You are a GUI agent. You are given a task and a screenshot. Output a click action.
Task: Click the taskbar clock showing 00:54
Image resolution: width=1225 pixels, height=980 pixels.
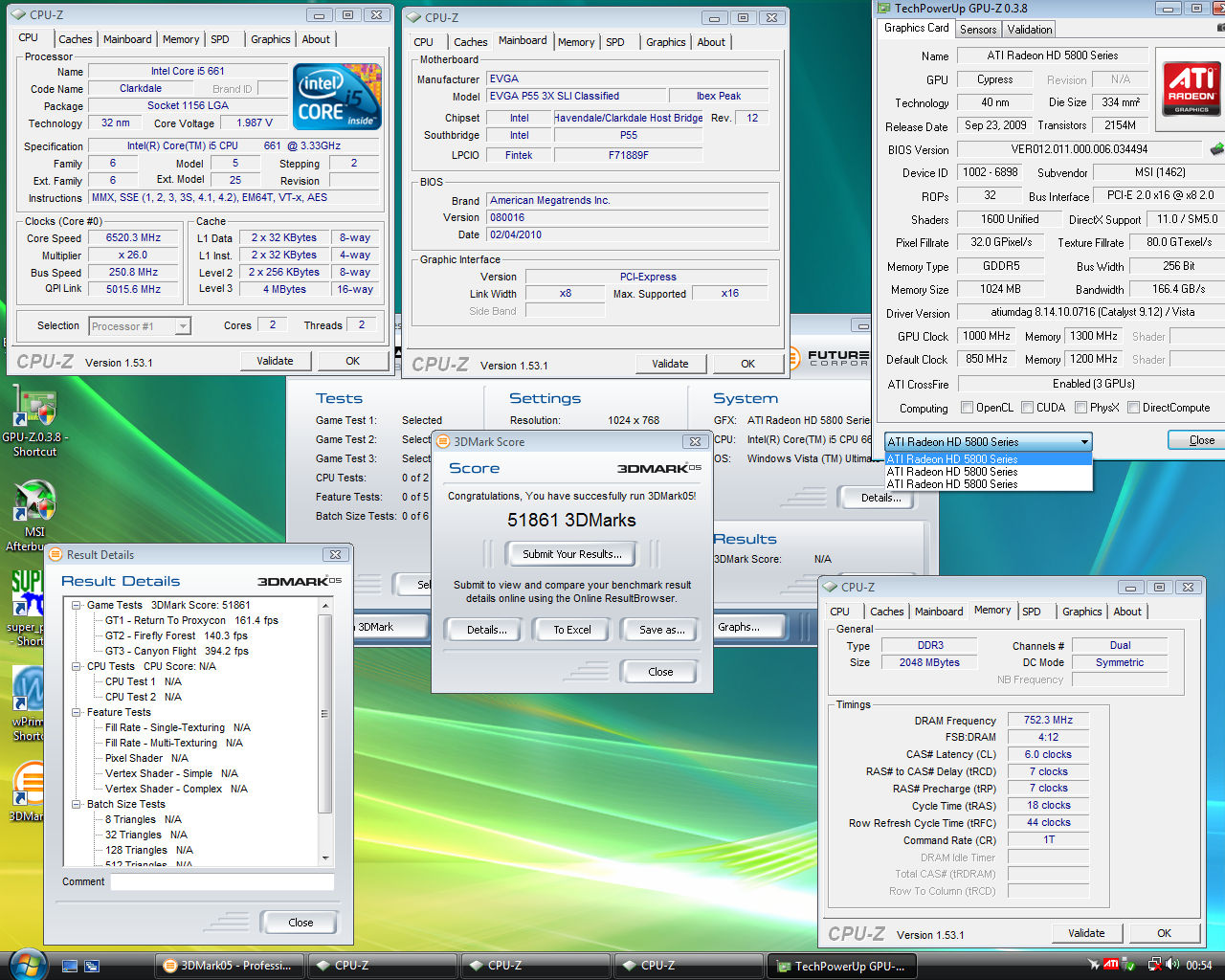pos(1199,966)
